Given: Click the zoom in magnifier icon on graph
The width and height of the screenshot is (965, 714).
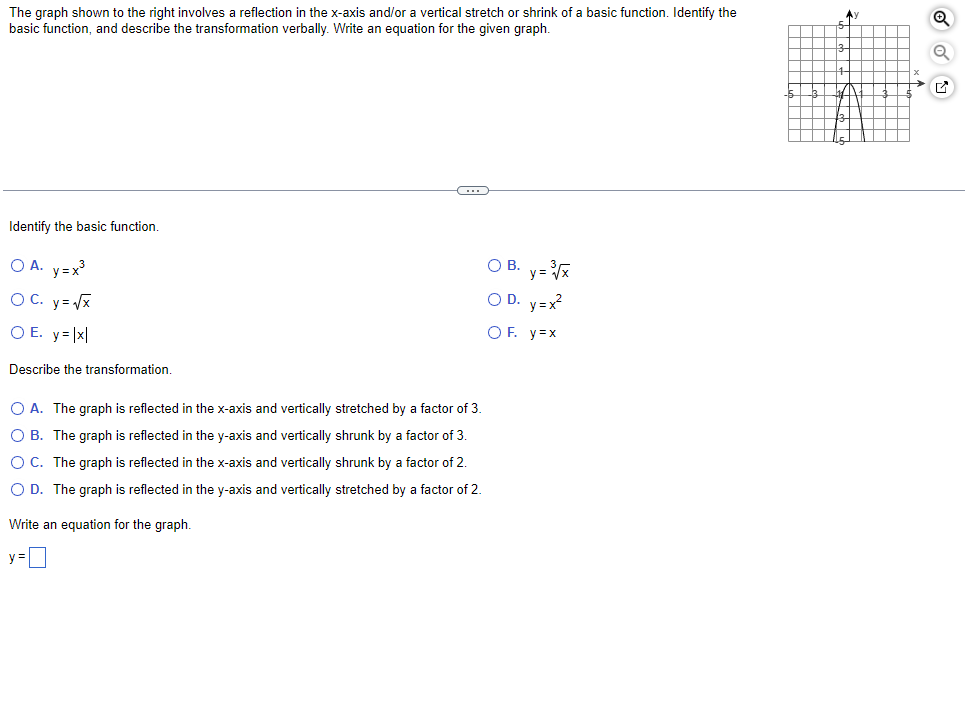Looking at the screenshot, I should coord(941,17).
